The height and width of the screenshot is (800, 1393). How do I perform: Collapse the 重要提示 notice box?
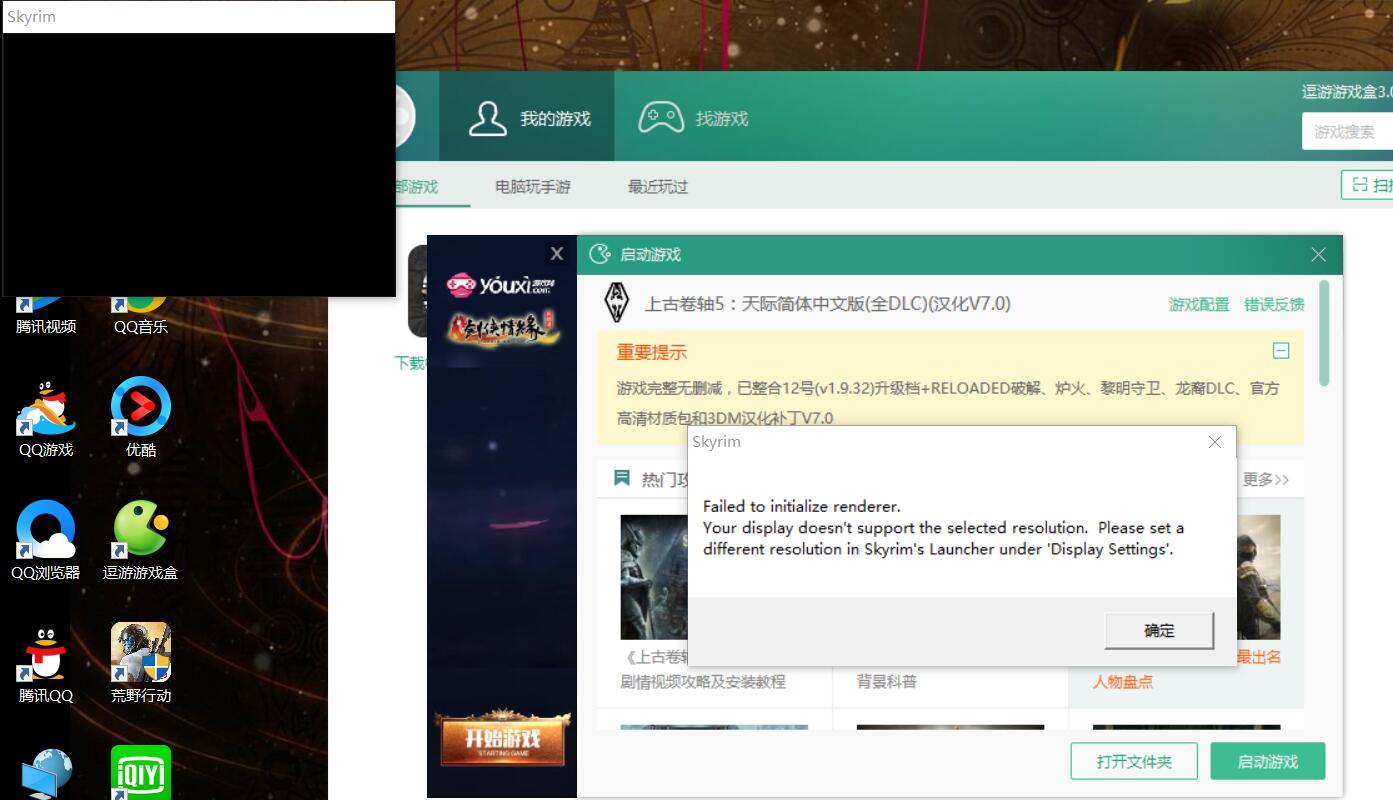click(x=1281, y=351)
